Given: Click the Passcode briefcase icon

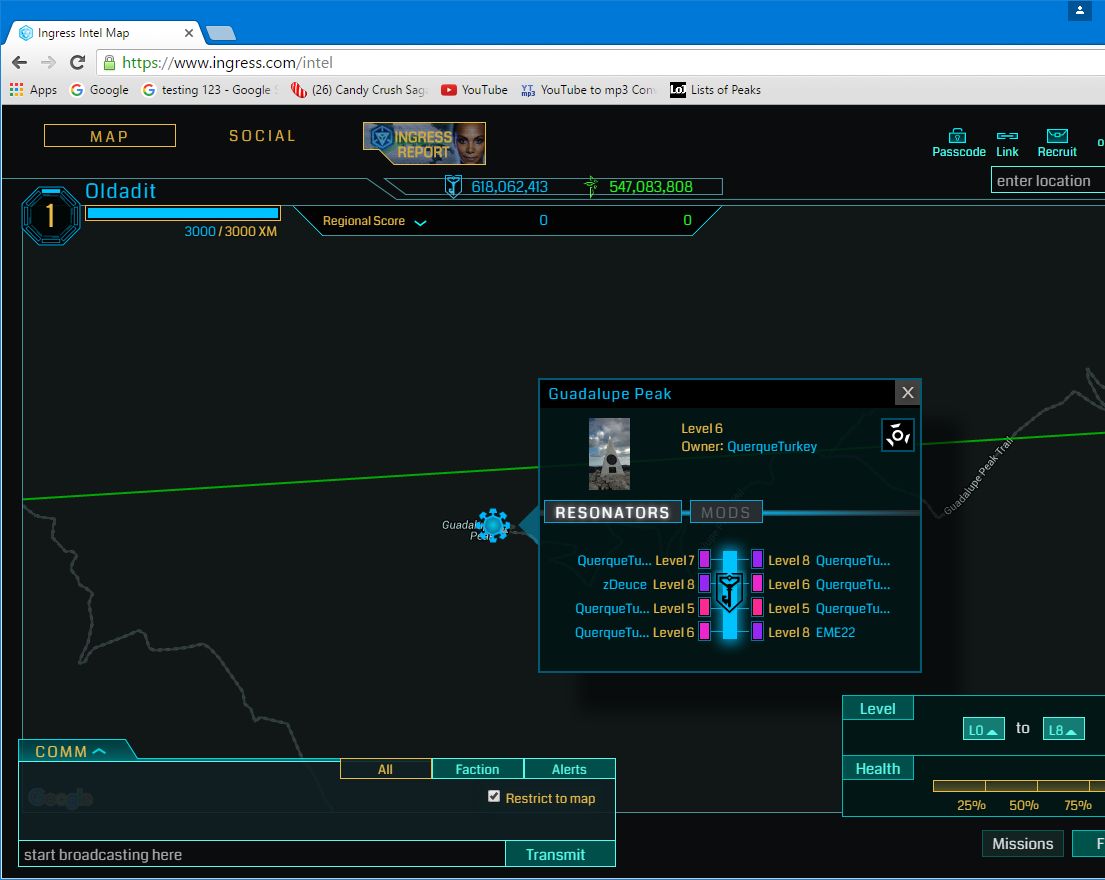Looking at the screenshot, I should coord(958,136).
